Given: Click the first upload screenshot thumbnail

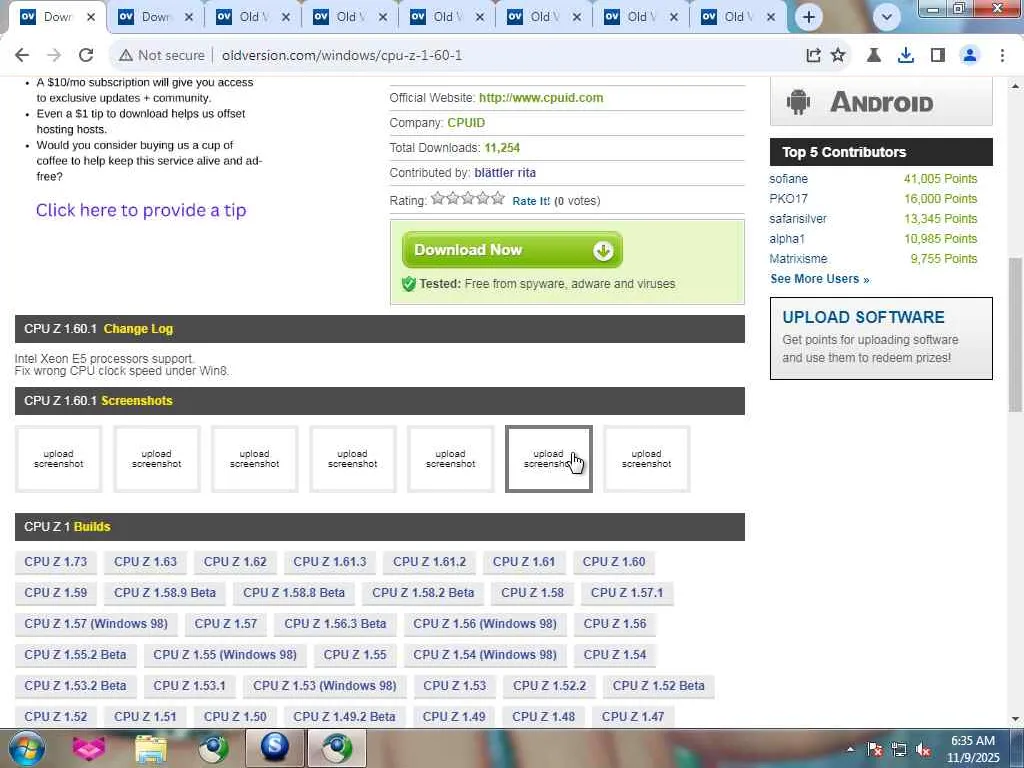Looking at the screenshot, I should pyautogui.click(x=59, y=459).
